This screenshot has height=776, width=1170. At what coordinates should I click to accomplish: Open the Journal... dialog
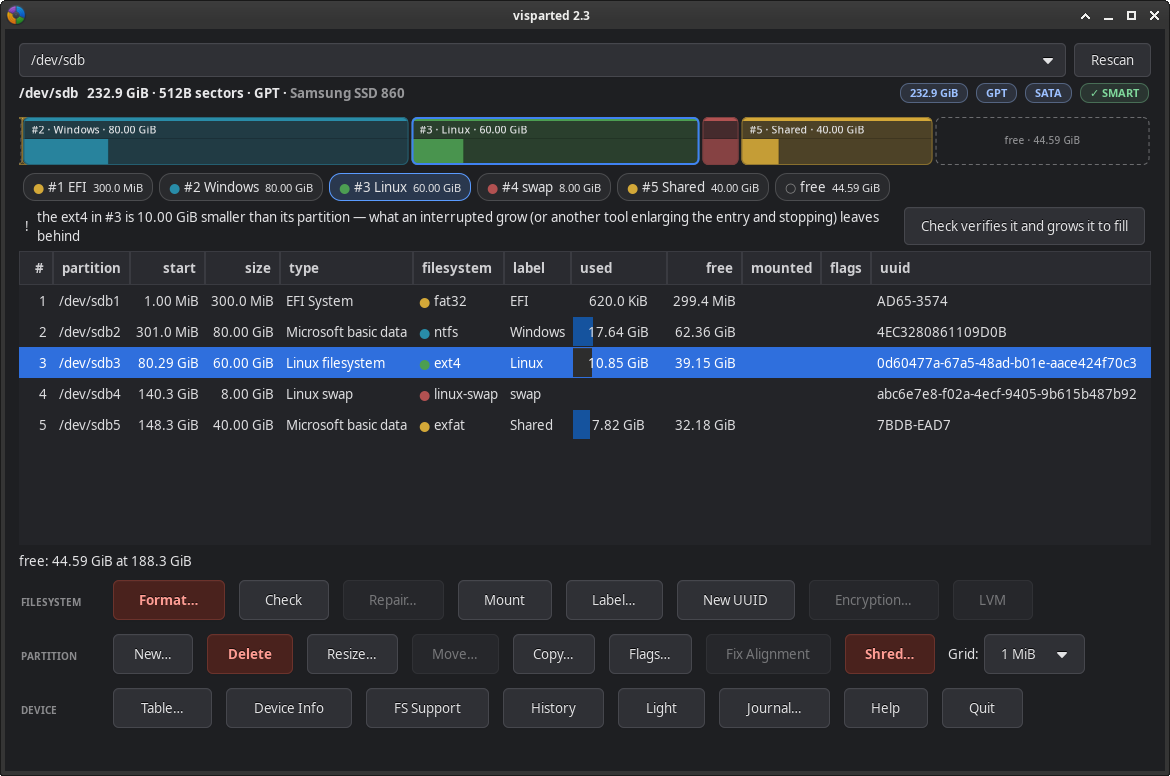[x=774, y=708]
